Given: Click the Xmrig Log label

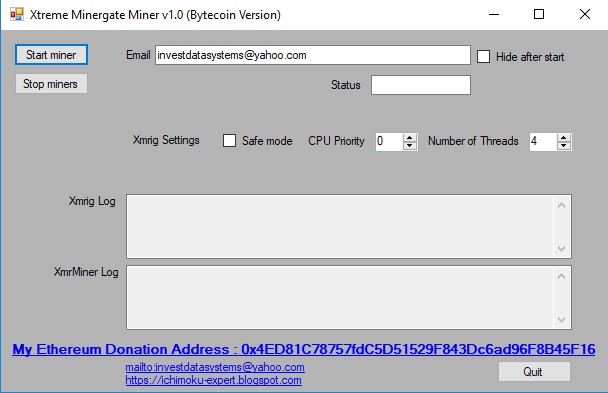Looking at the screenshot, I should 92,201.
